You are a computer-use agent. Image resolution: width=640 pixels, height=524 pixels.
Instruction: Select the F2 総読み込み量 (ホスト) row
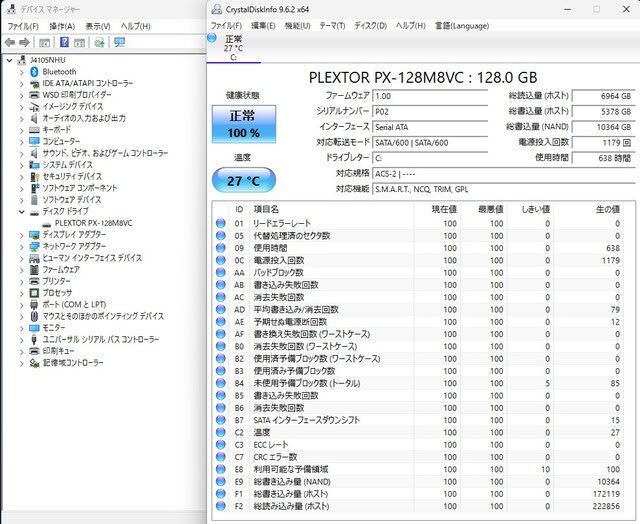[x=419, y=506]
